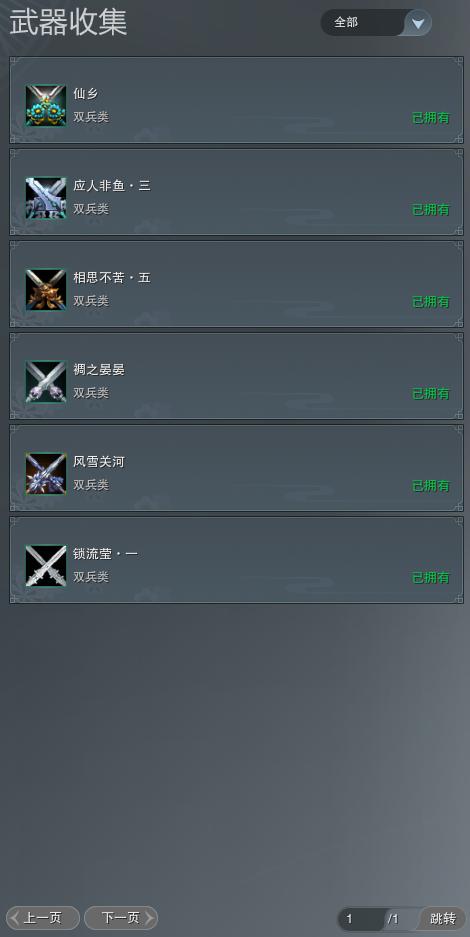This screenshot has height=937, width=470.
Task: Click the 相思不苦·五 title text
Action: (x=112, y=278)
